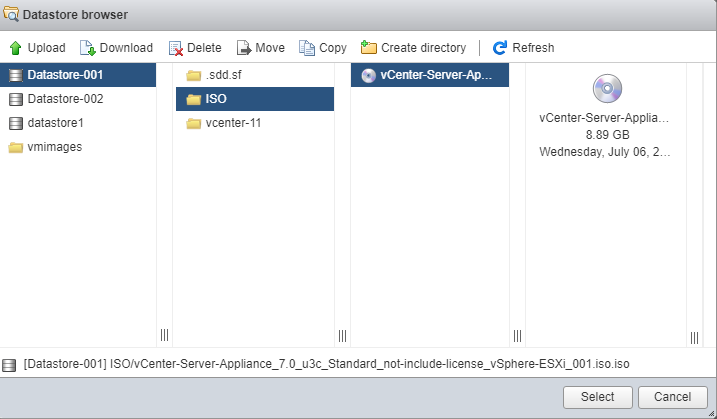The image size is (717, 419).
Task: Click the Create directory folder icon
Action: pos(369,47)
